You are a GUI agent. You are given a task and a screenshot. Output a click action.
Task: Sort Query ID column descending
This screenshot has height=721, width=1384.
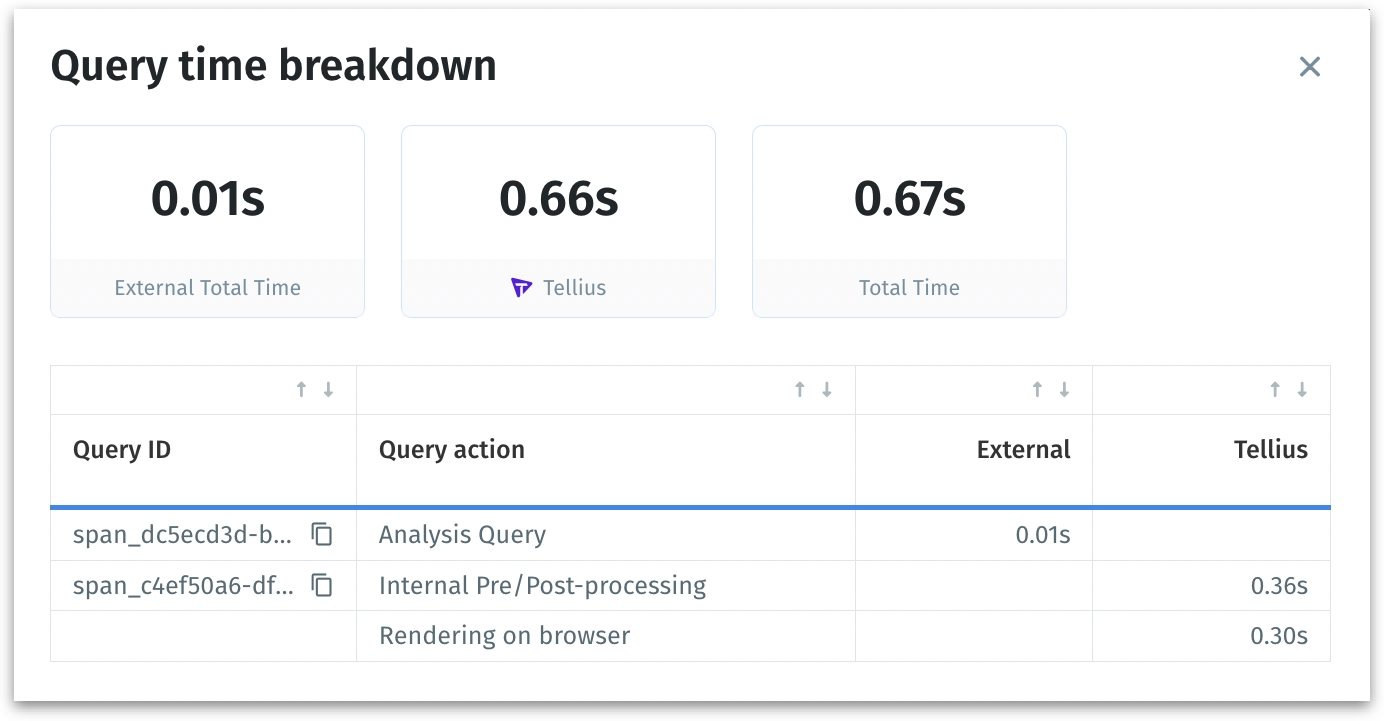click(x=328, y=390)
